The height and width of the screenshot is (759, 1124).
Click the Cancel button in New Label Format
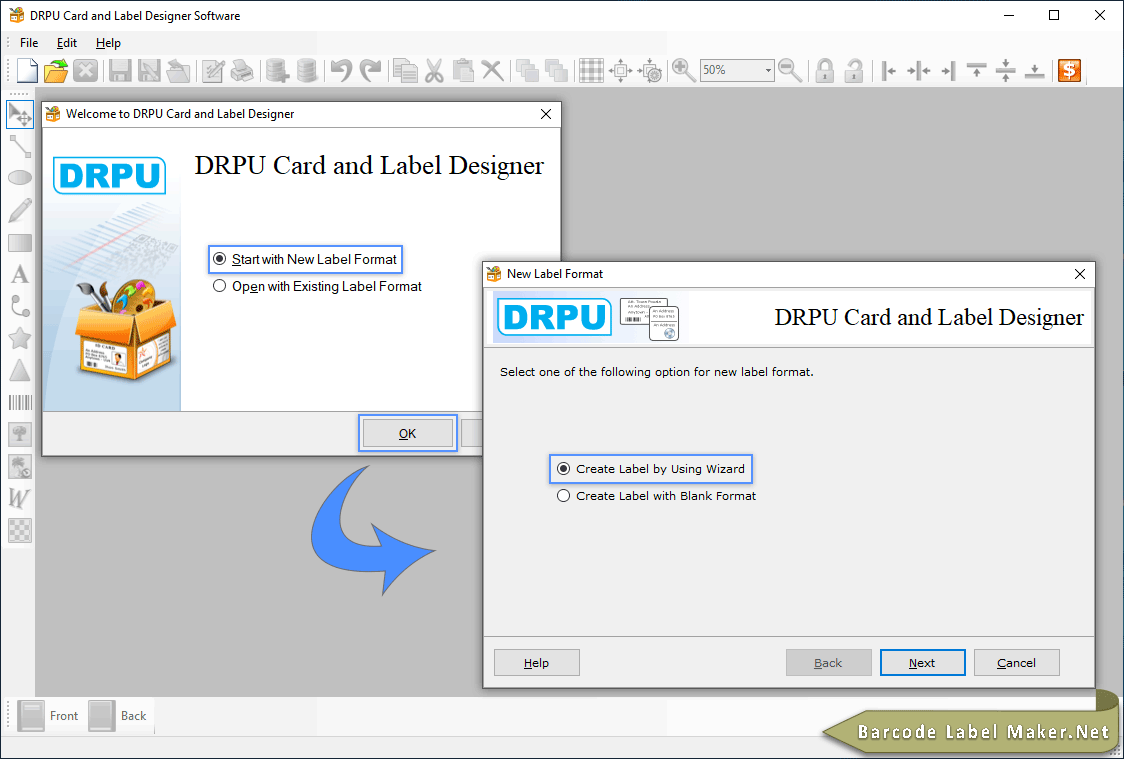point(1016,663)
